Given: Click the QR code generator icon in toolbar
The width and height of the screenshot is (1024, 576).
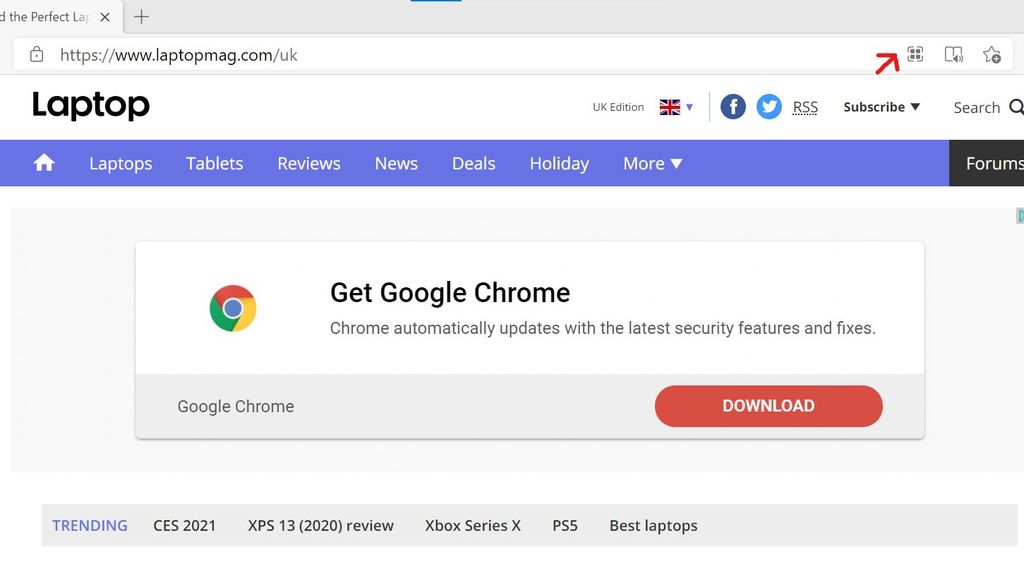Looking at the screenshot, I should click(915, 55).
